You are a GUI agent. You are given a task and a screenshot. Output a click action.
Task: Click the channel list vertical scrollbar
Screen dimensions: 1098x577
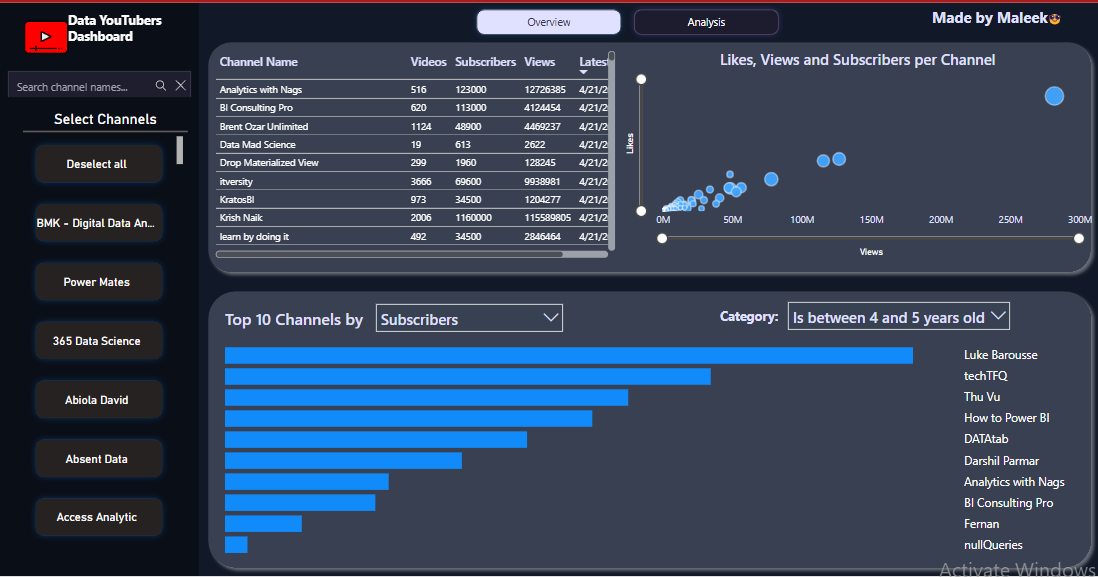pyautogui.click(x=180, y=150)
